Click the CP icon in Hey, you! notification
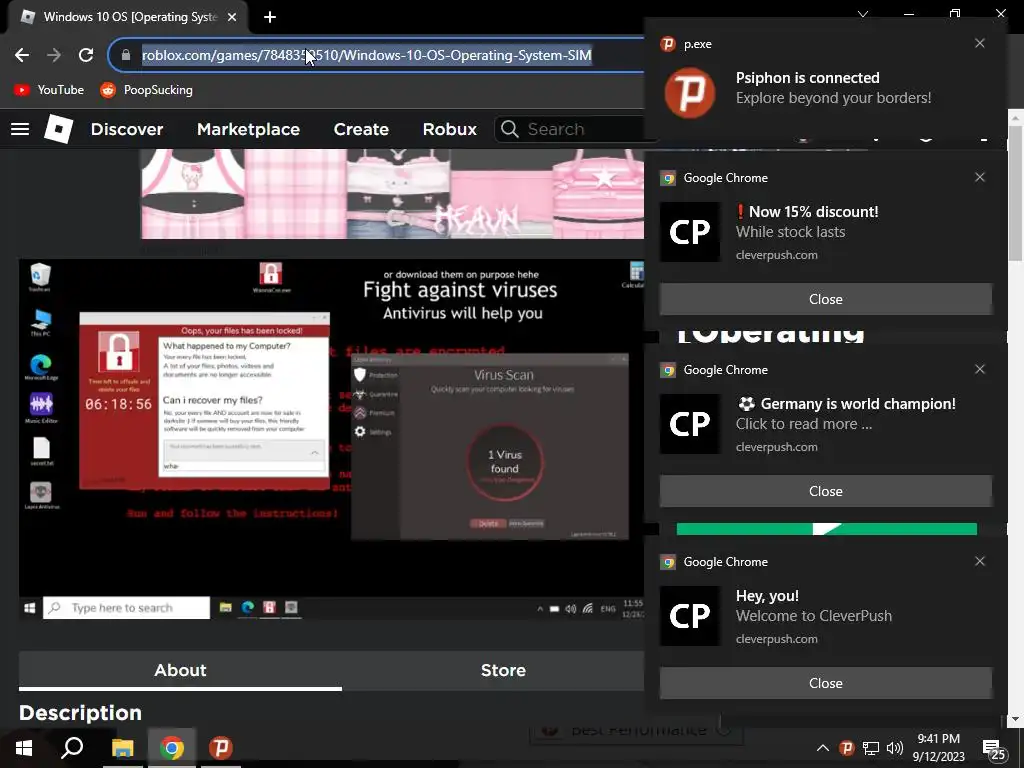The width and height of the screenshot is (1024, 768). (690, 616)
